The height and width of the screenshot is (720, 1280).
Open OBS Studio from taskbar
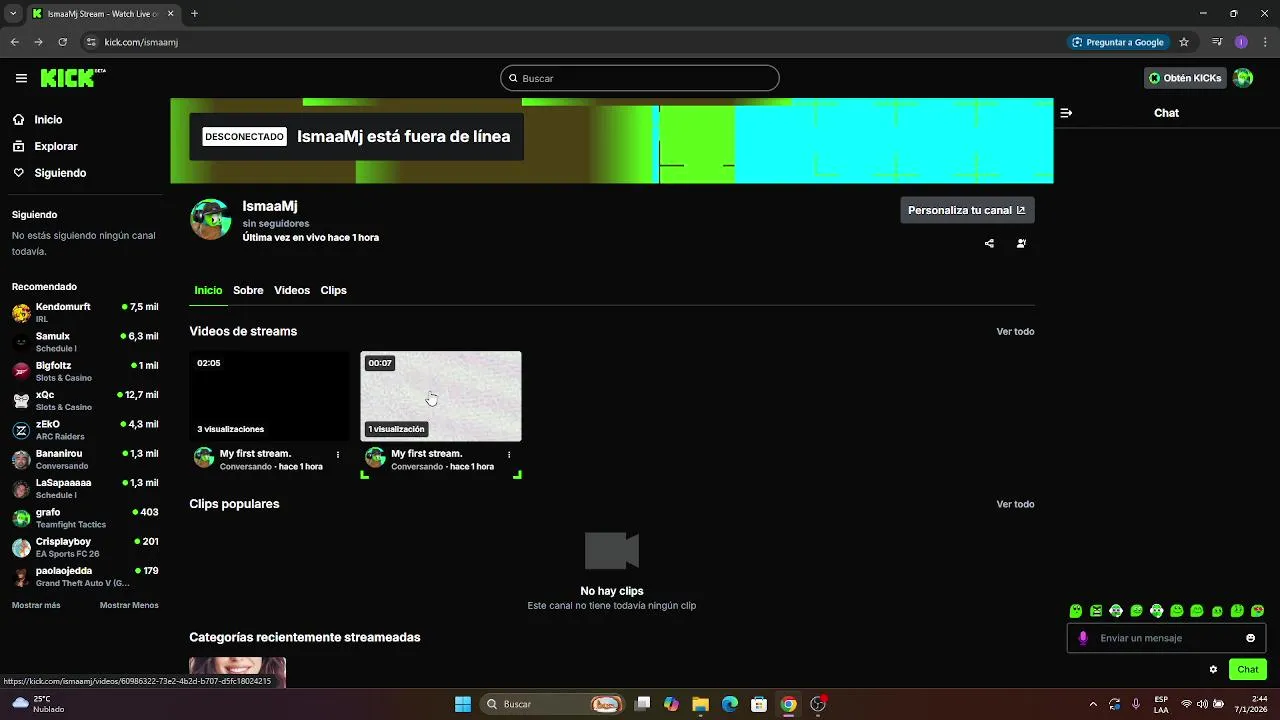point(818,704)
